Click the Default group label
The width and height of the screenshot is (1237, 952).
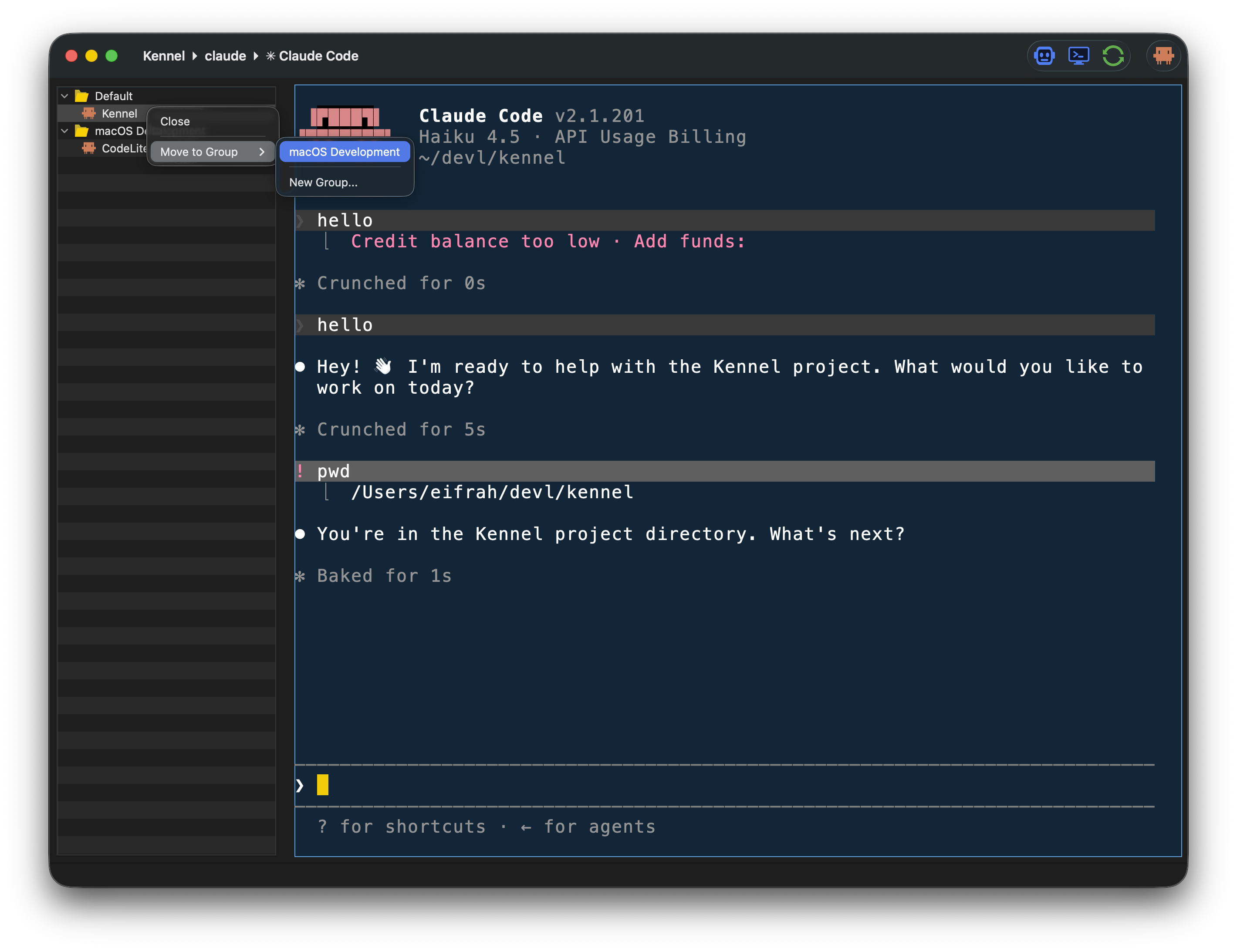pyautogui.click(x=113, y=96)
